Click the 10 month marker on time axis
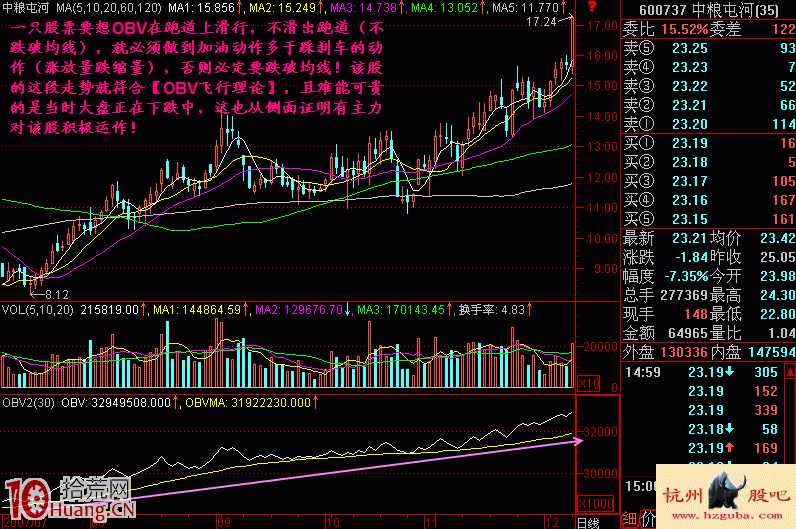The height and width of the screenshot is (529, 796). (333, 522)
